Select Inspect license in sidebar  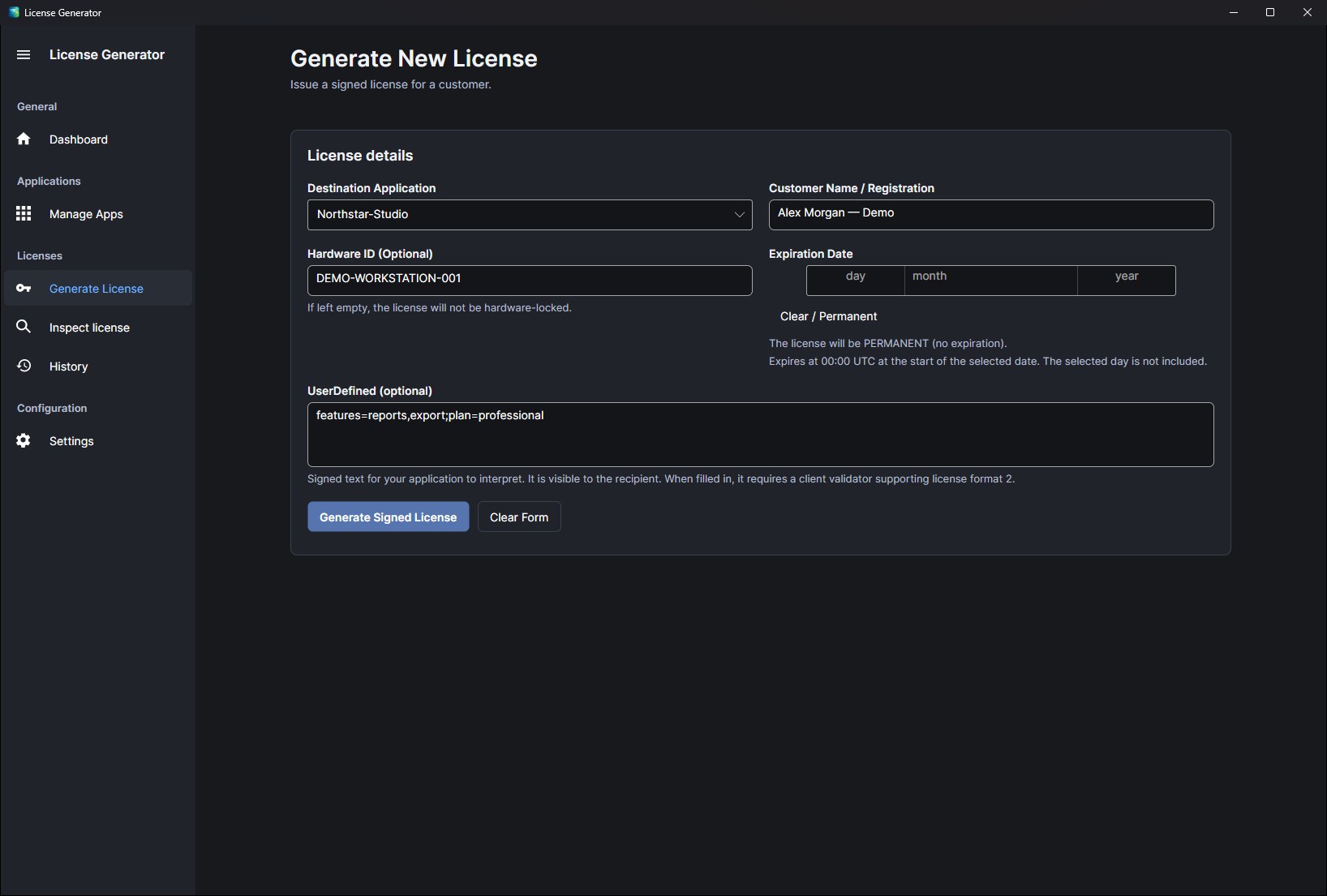(98, 328)
